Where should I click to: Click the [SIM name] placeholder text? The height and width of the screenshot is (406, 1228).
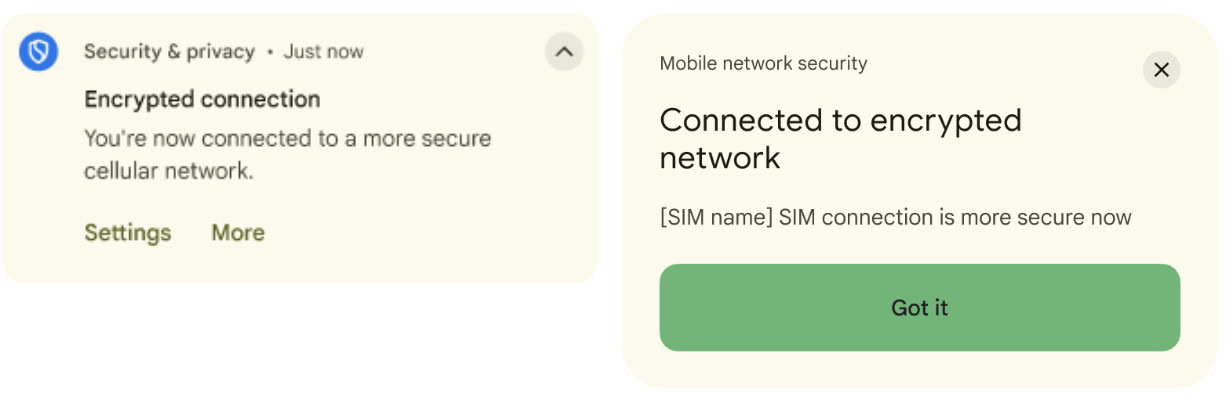pyautogui.click(x=716, y=217)
